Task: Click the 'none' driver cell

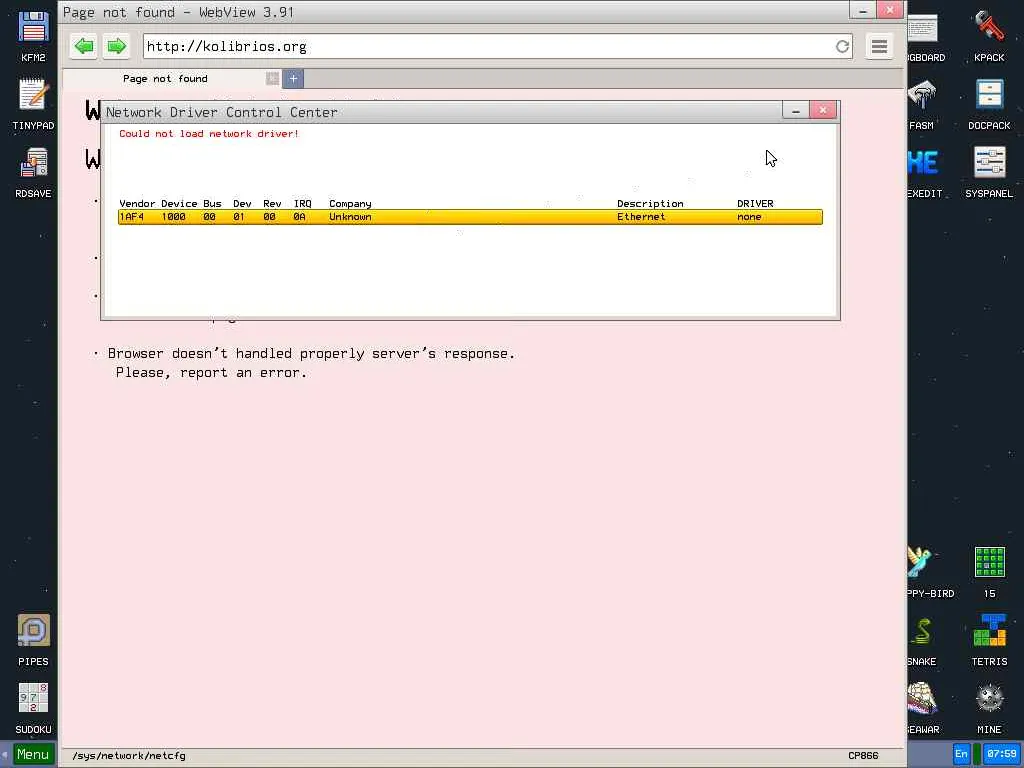Action: point(749,217)
